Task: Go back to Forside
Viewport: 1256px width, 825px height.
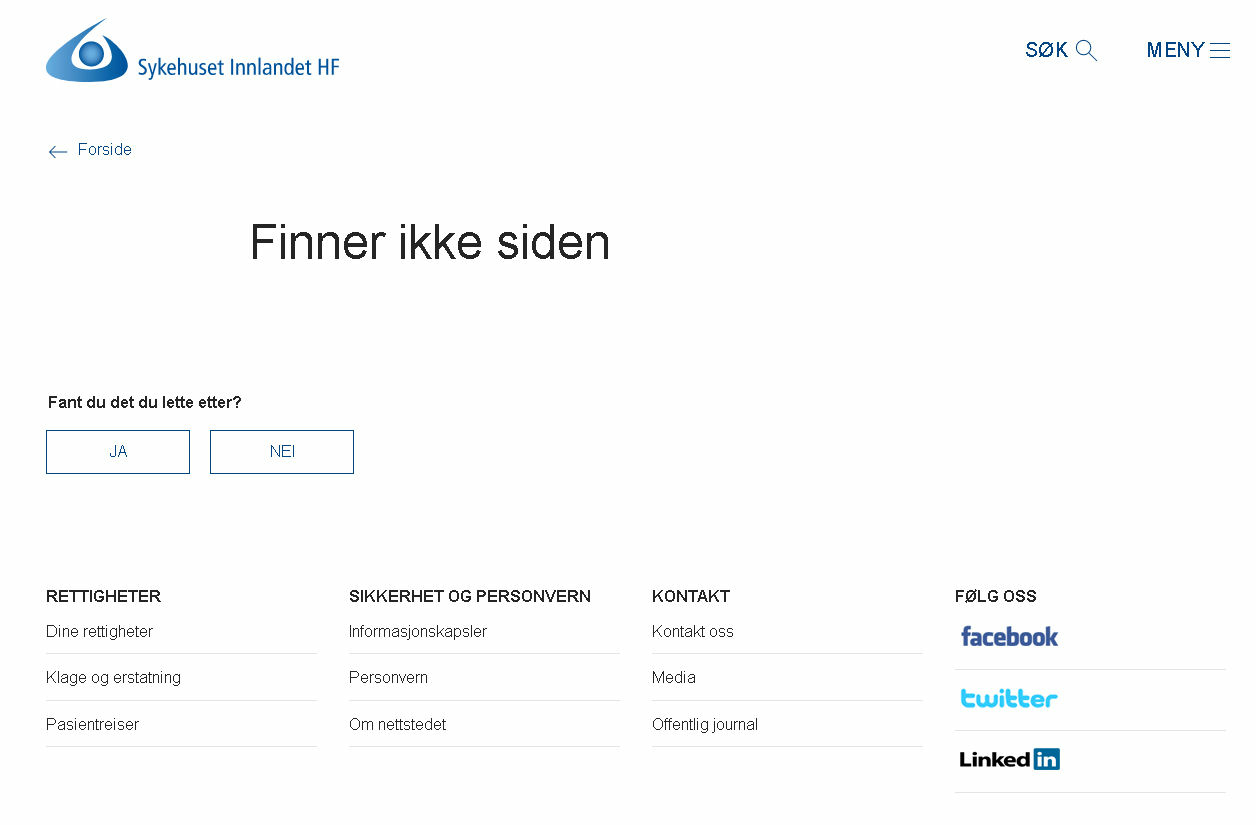Action: point(104,150)
